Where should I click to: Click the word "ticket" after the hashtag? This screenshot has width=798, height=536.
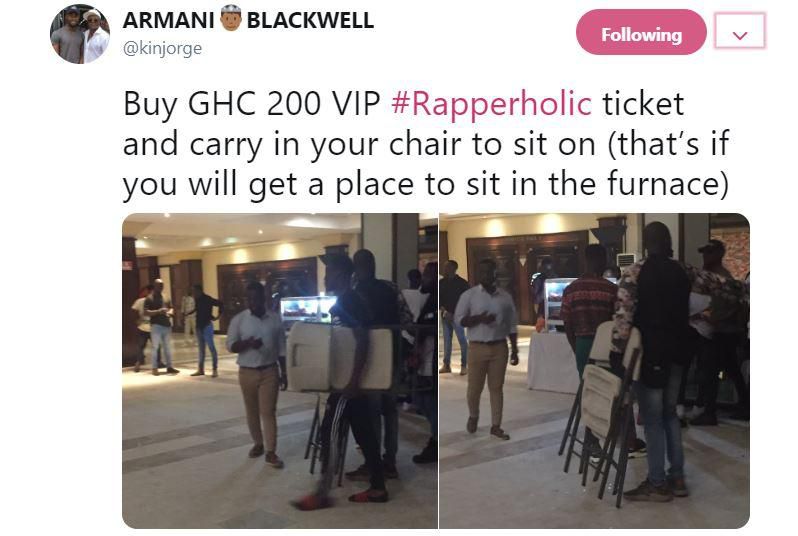(643, 103)
